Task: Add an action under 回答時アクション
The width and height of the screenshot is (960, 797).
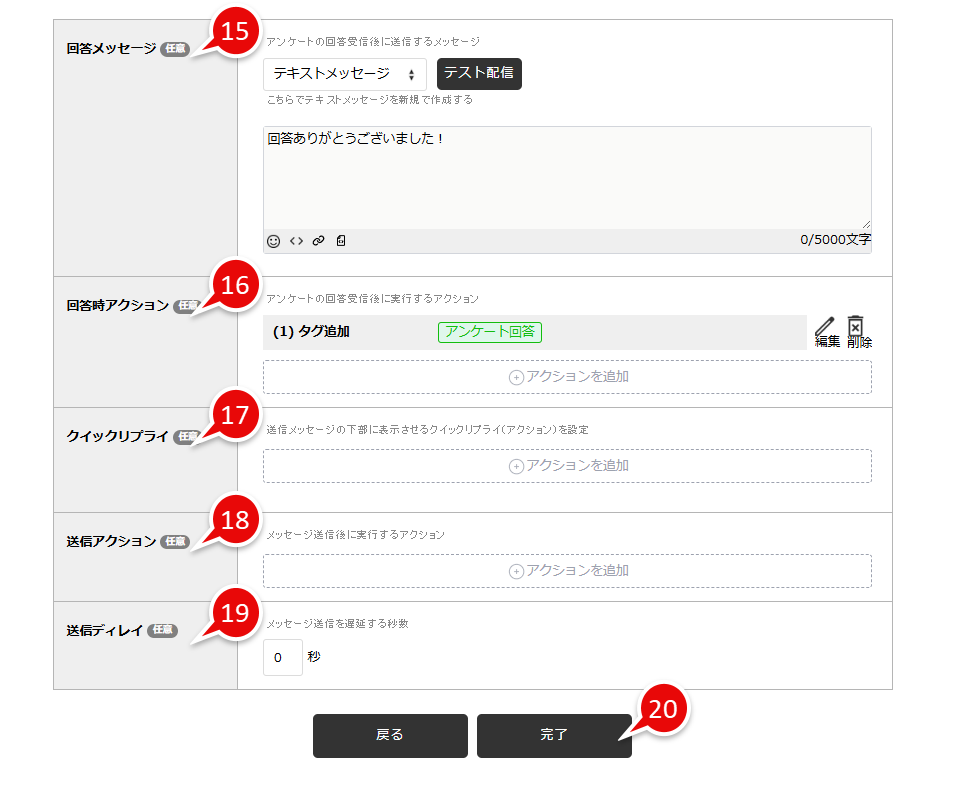Action: point(567,377)
